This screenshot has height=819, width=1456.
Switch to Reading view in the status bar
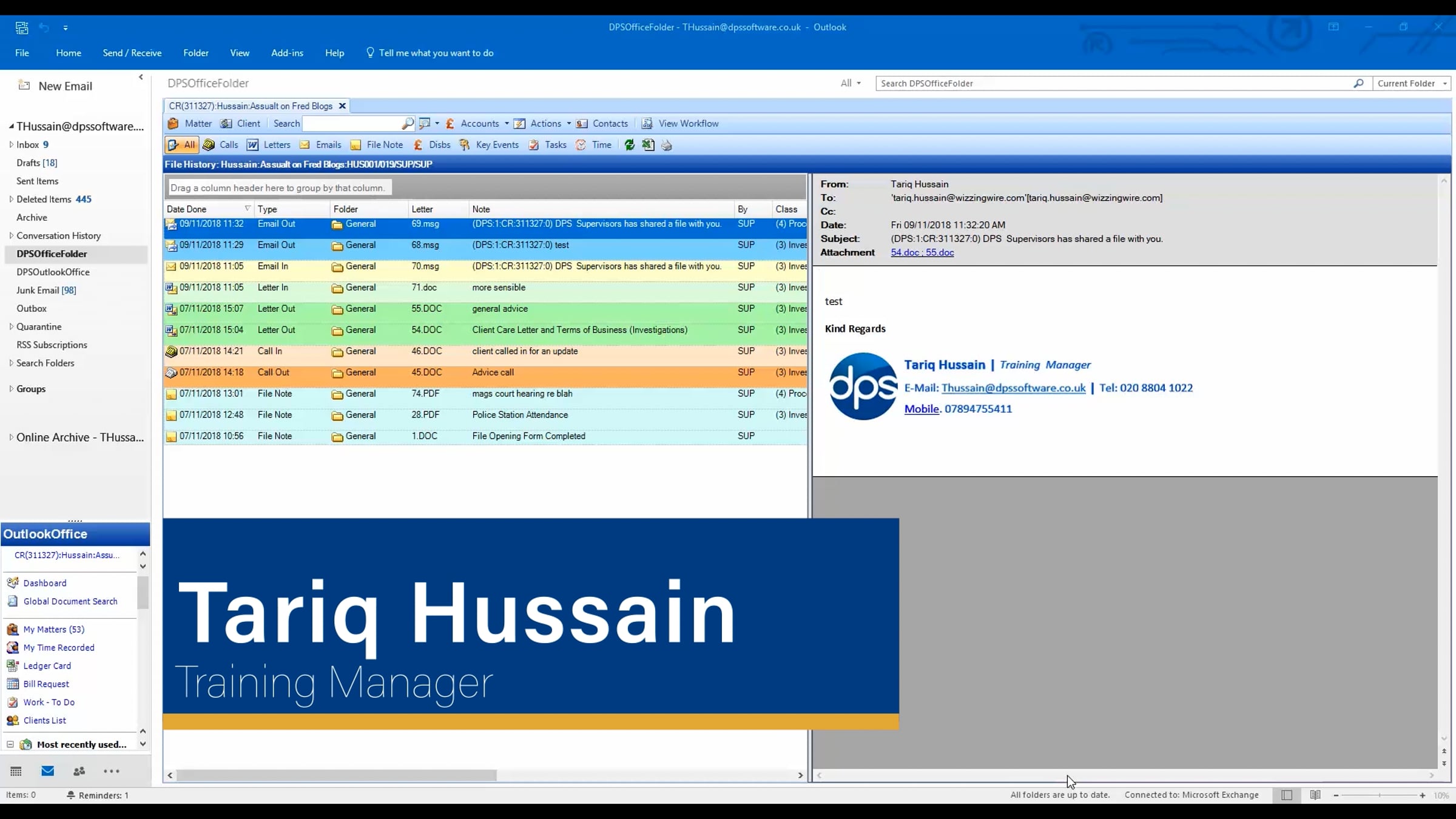point(1315,795)
